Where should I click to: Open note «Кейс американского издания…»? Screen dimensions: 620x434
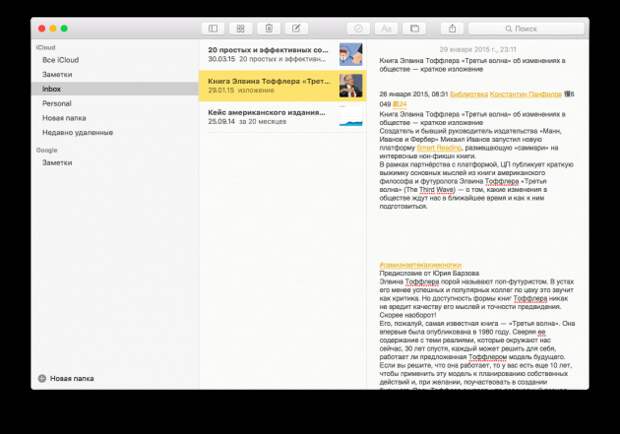coord(283,117)
